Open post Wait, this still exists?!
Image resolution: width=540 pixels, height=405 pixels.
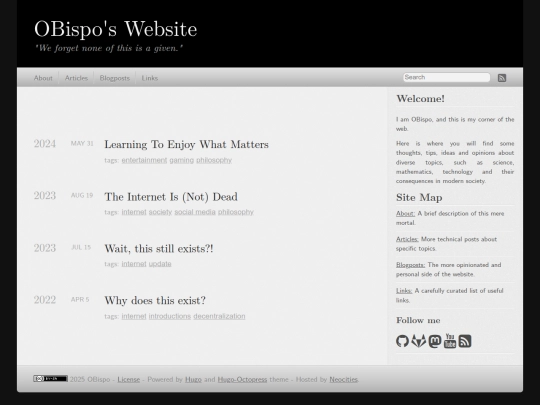159,249
